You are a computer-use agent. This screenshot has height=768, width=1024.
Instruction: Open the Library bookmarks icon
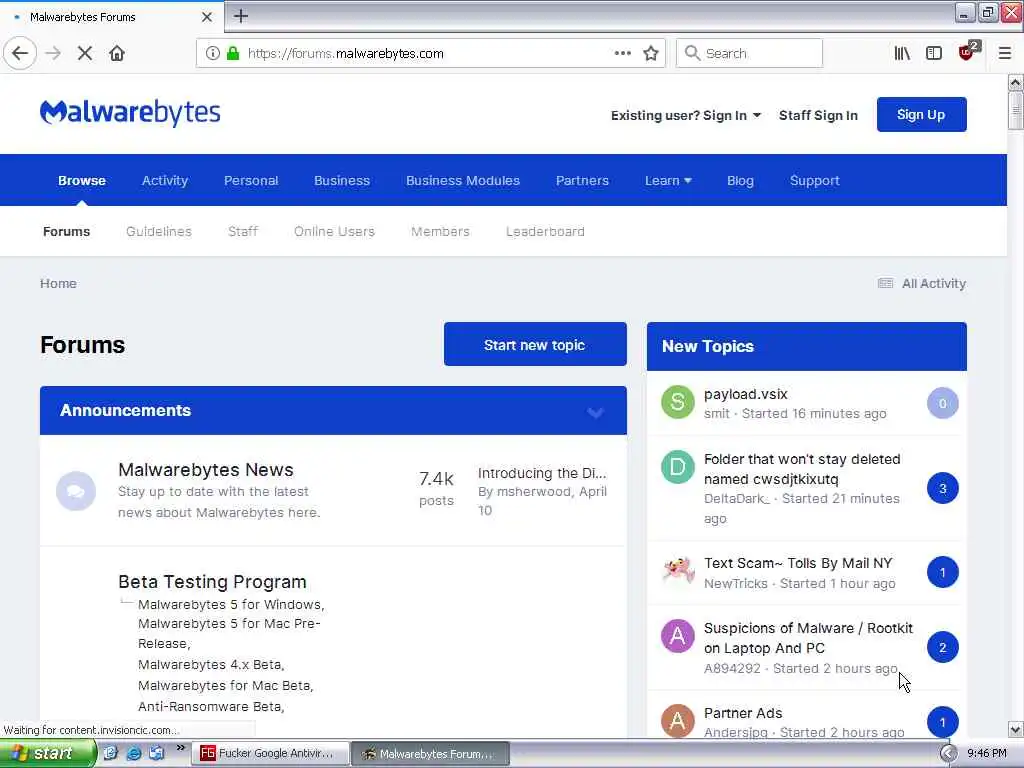point(902,54)
